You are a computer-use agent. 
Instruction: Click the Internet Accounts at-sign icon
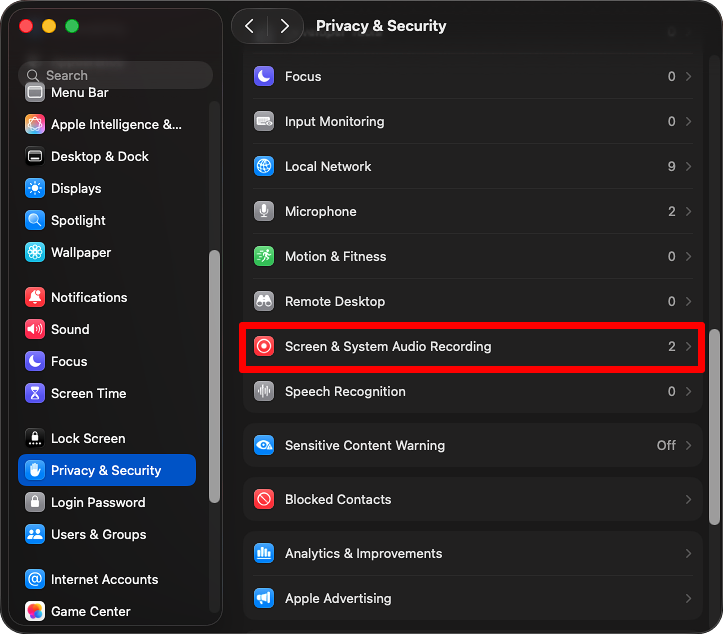click(35, 579)
